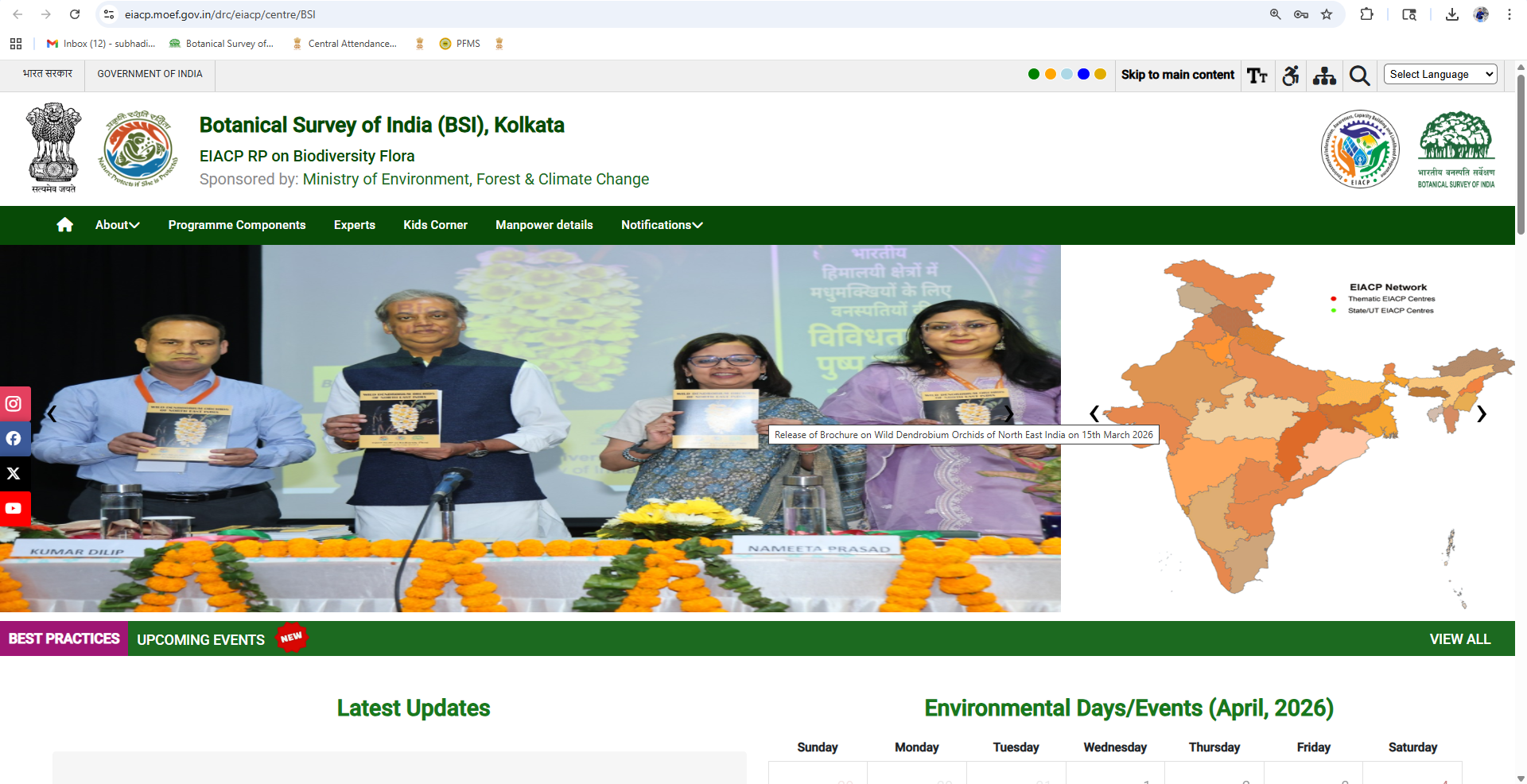The image size is (1527, 784).
Task: Click the search magnifier icon
Action: (1359, 76)
